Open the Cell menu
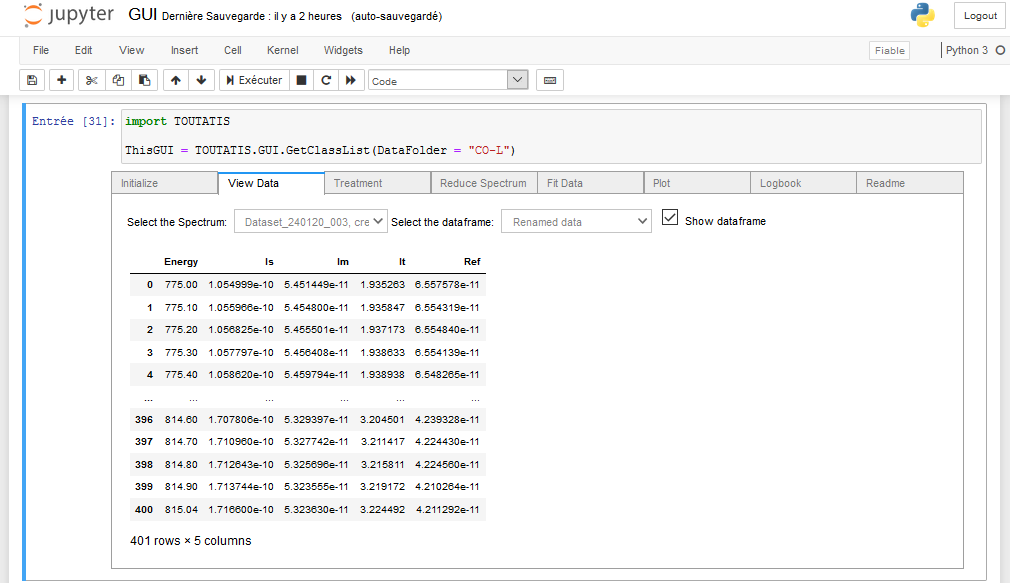 [233, 50]
